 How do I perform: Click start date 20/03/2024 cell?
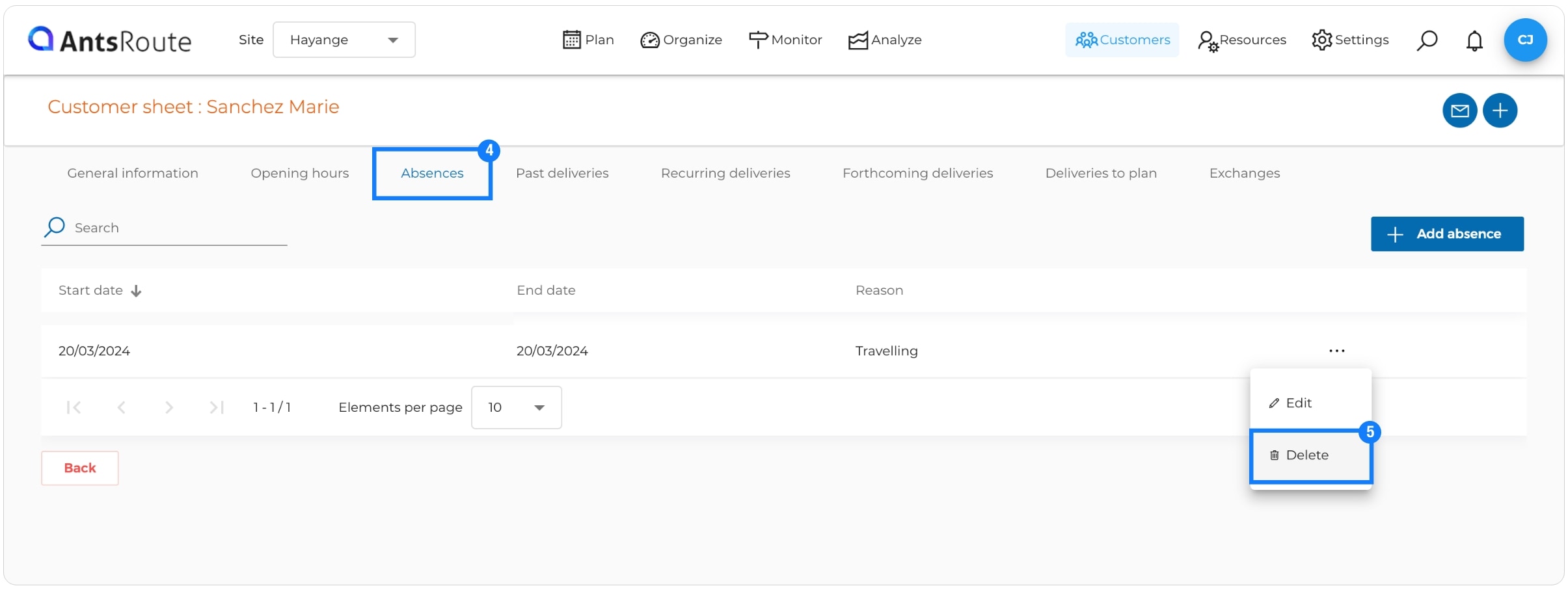[94, 351]
